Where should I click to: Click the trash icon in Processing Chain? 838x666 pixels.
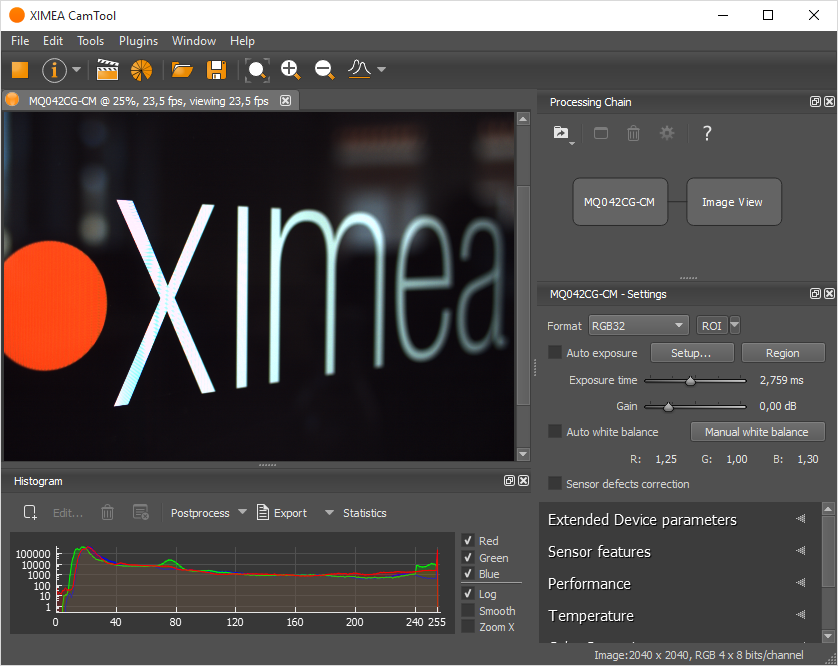(x=633, y=133)
